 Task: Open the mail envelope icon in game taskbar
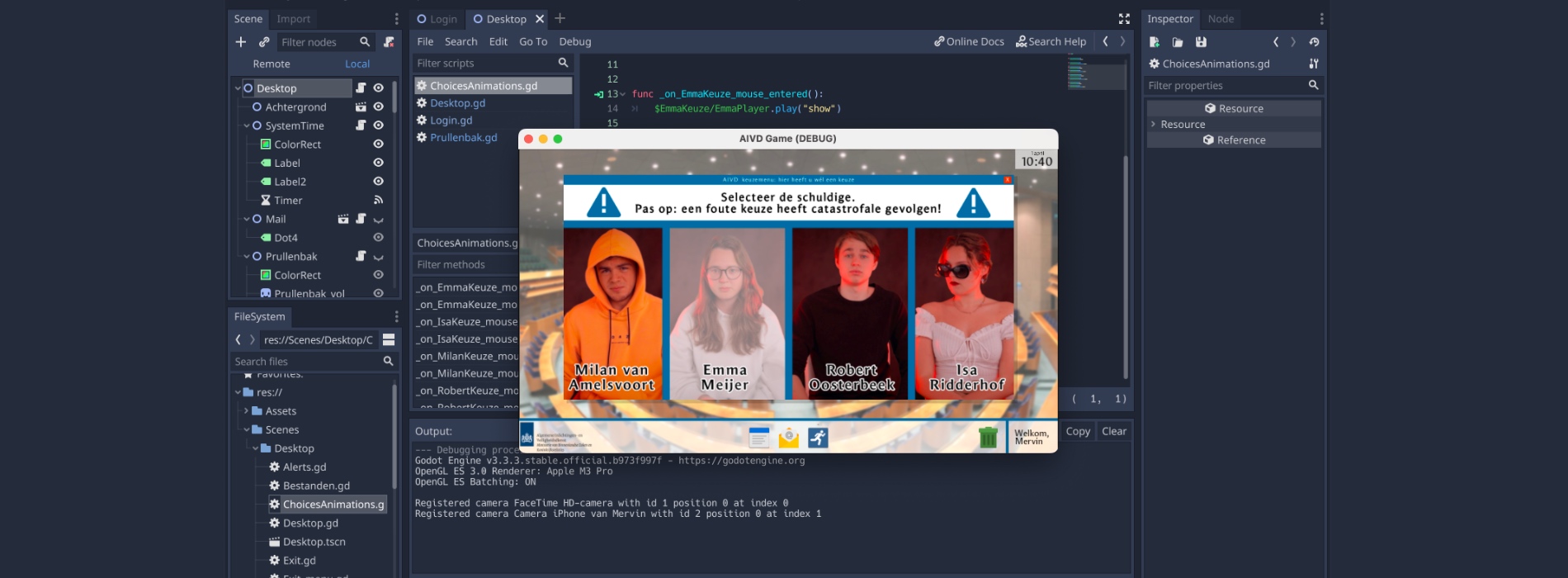point(788,438)
